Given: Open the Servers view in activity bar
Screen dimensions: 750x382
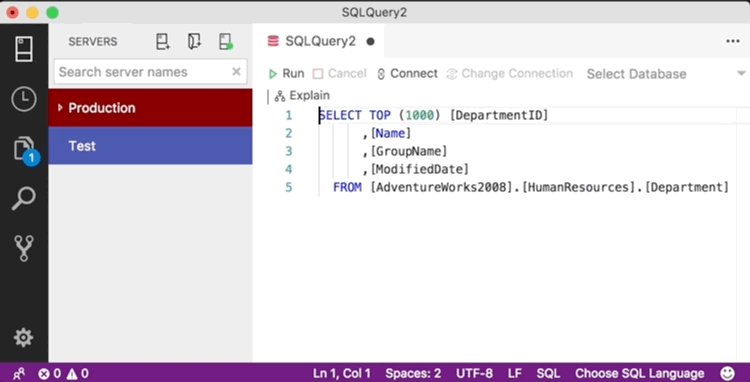Looking at the screenshot, I should click(24, 49).
